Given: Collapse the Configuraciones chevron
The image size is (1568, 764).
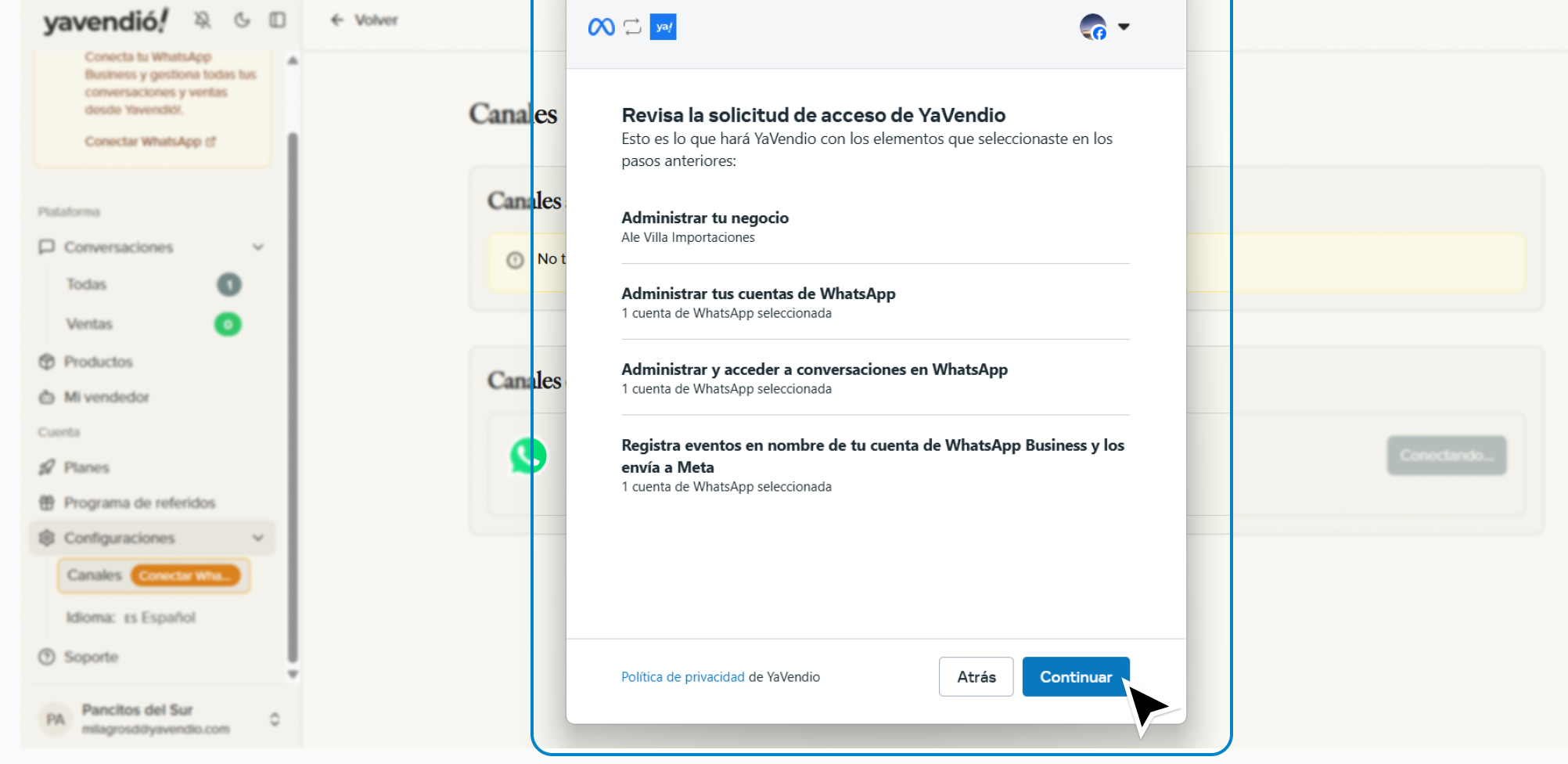Looking at the screenshot, I should [258, 538].
